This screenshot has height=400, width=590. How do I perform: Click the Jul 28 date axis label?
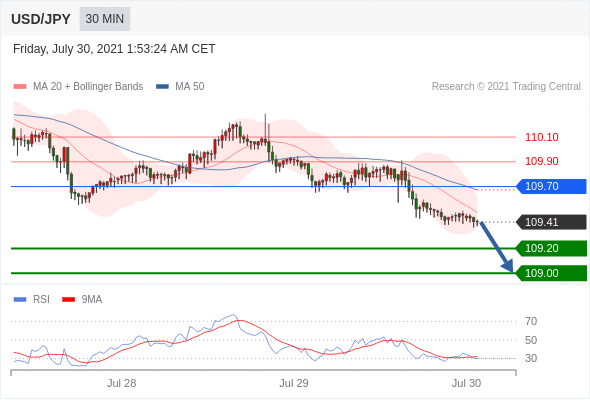pos(121,383)
